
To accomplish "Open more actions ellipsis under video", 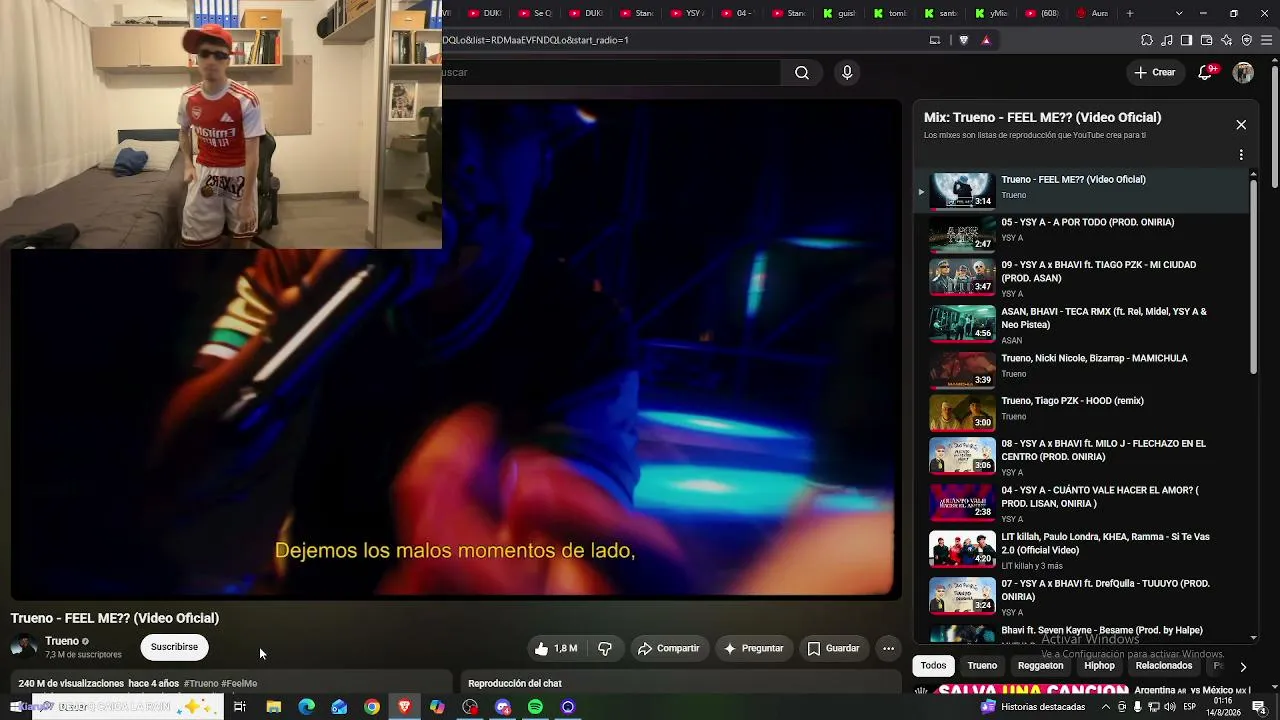I will 888,648.
